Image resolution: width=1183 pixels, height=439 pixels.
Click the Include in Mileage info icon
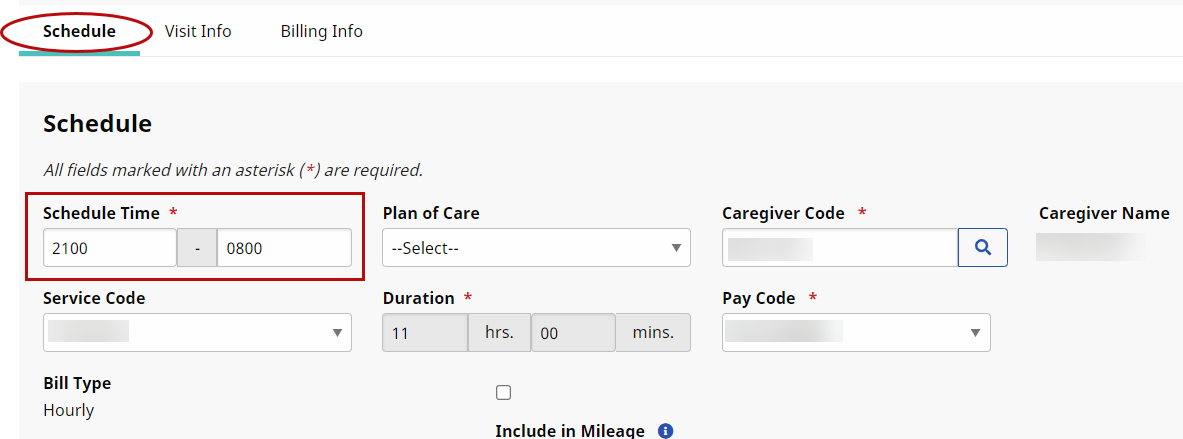click(666, 431)
